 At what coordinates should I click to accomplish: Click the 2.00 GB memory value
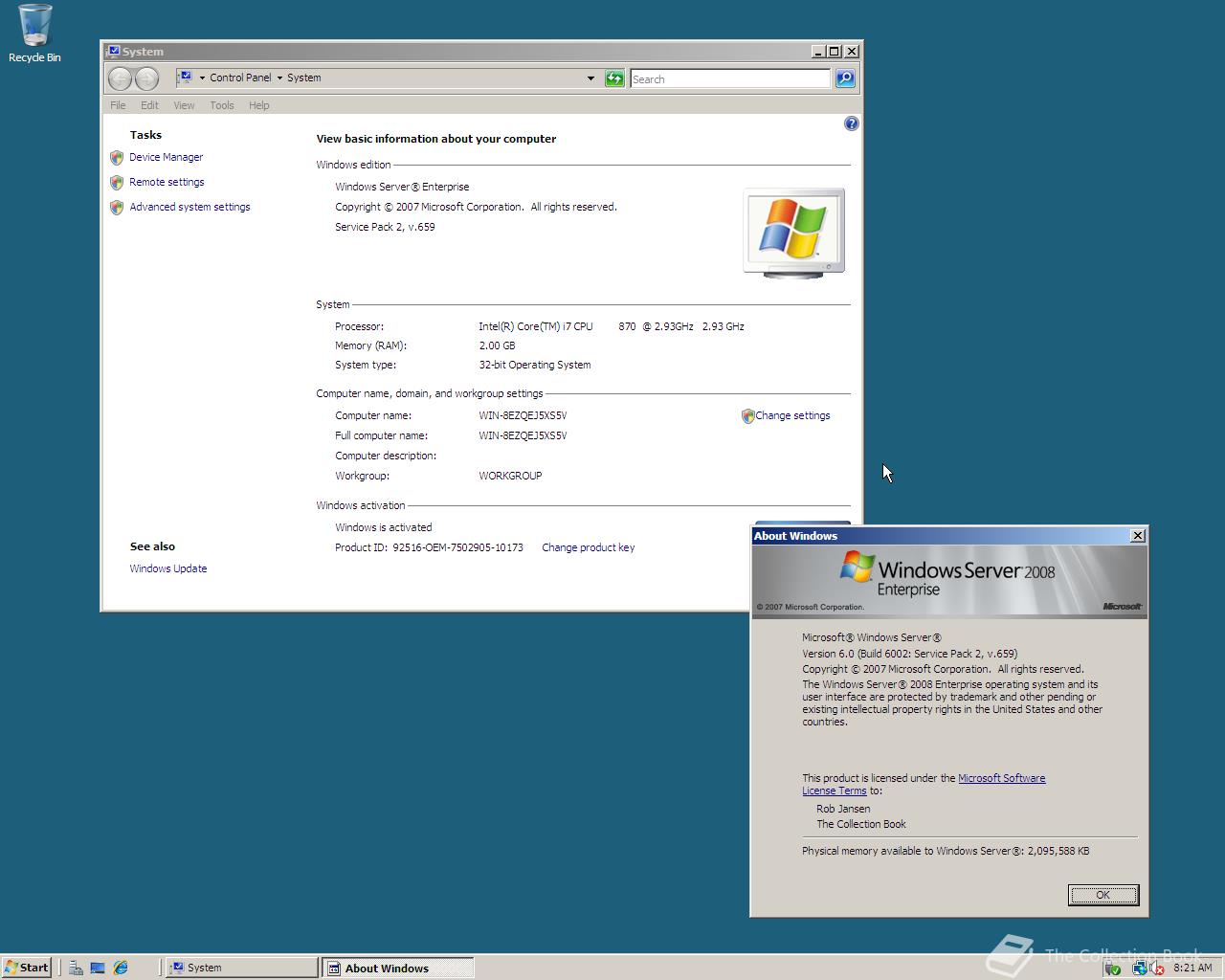click(497, 345)
